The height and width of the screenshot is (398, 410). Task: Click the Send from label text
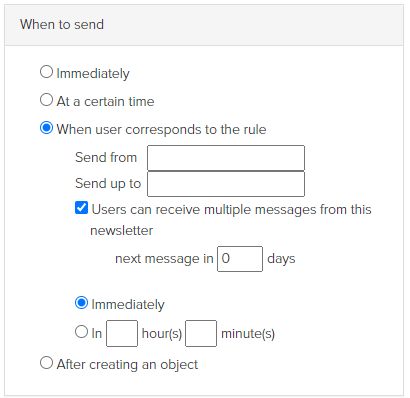(x=106, y=157)
